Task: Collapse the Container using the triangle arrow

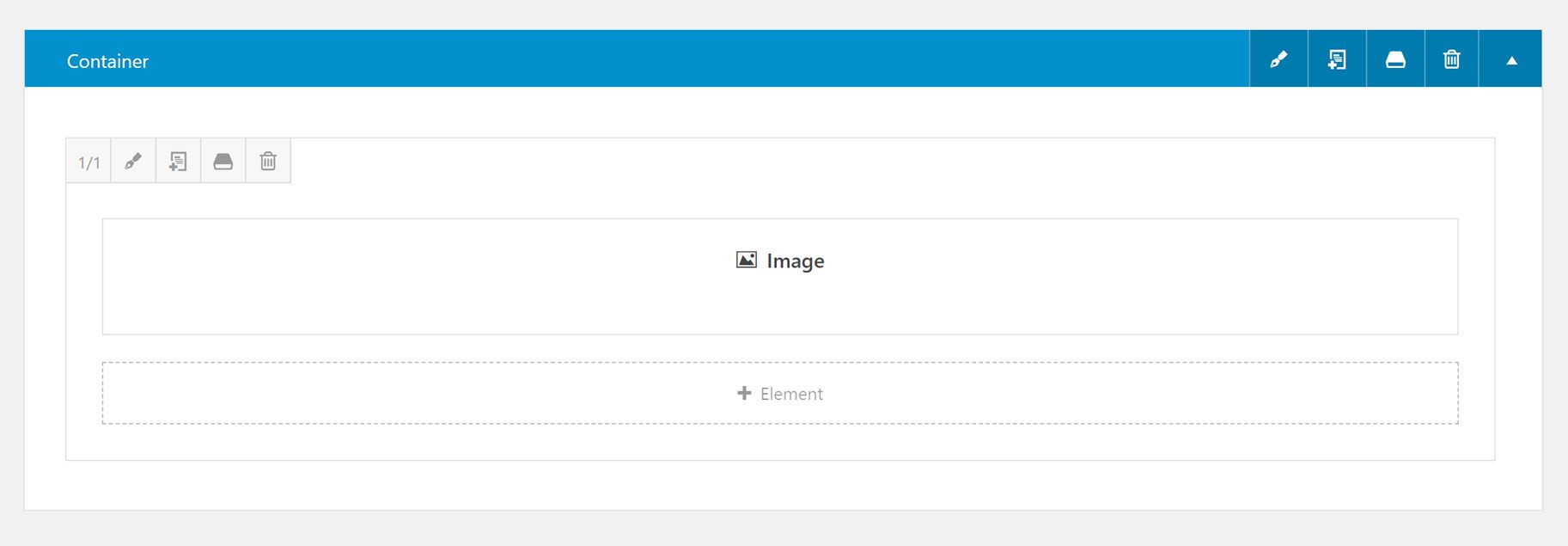Action: tap(1511, 60)
